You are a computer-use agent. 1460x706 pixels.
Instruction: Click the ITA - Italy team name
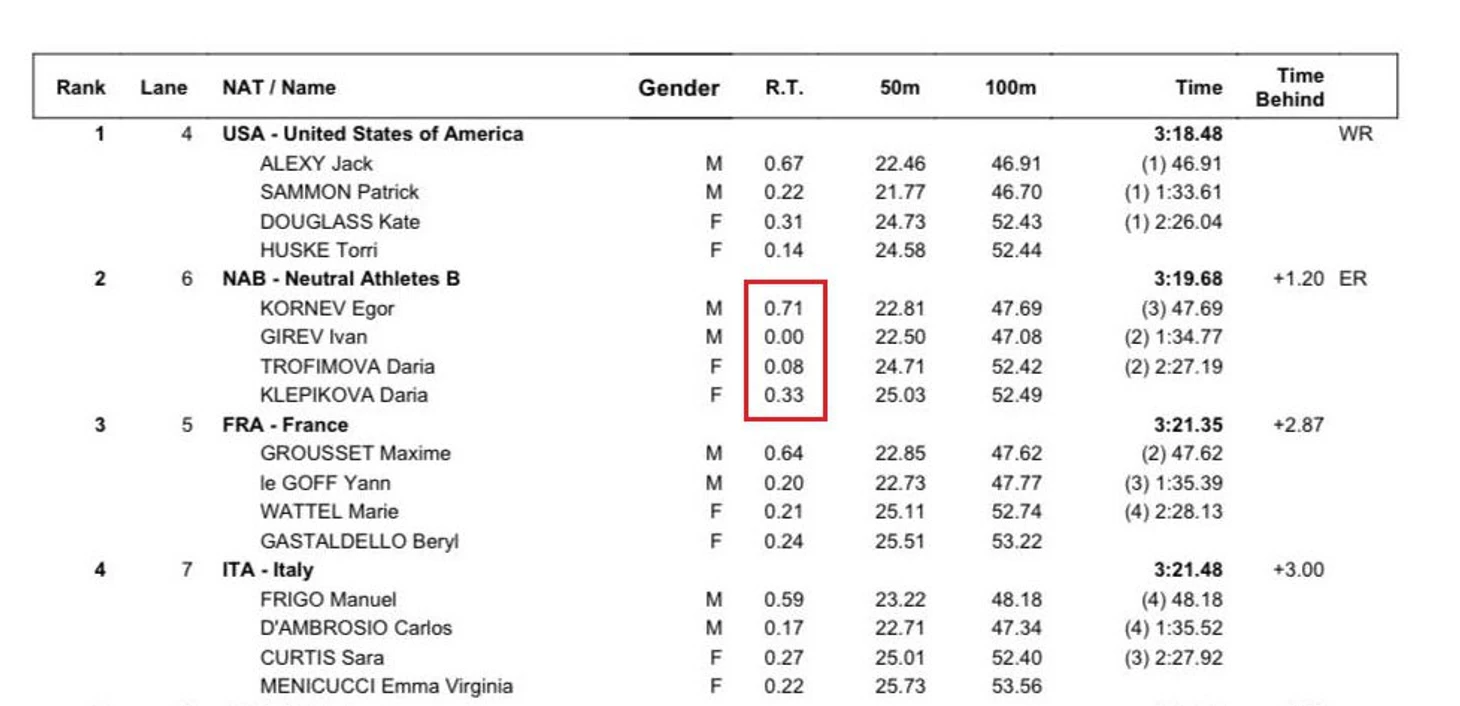267,570
